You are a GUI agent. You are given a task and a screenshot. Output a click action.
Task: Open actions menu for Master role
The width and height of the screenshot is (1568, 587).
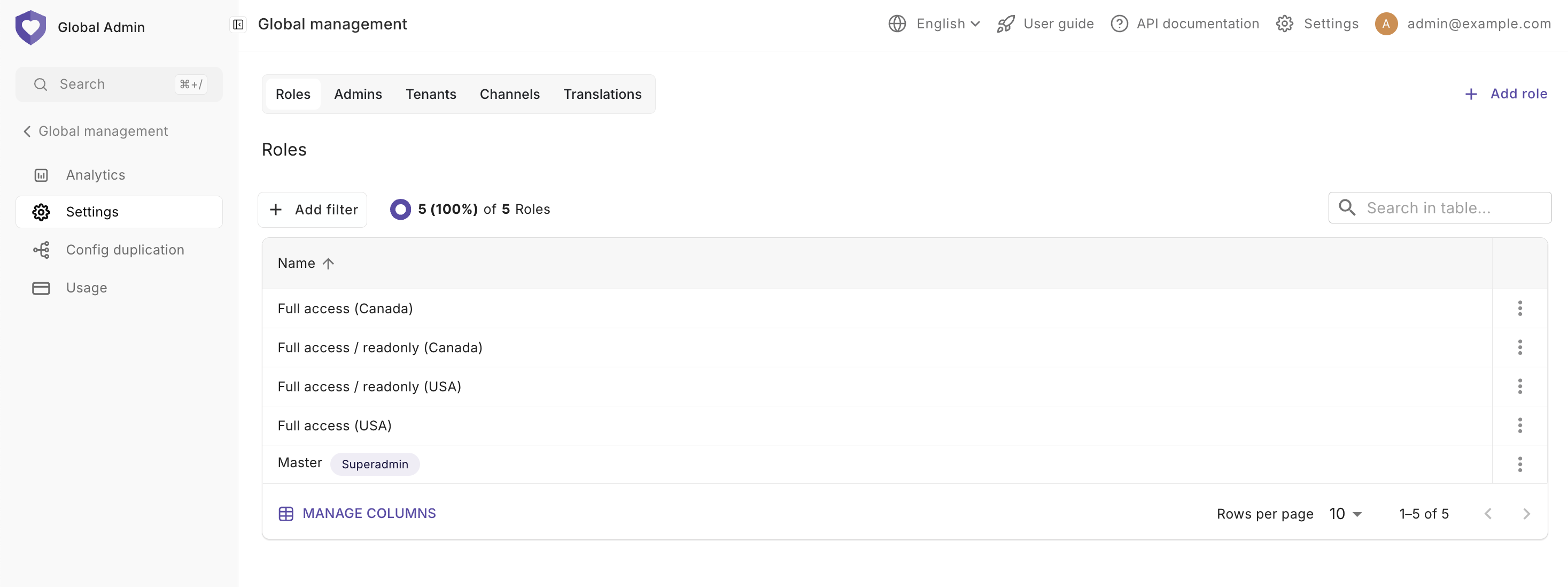click(x=1519, y=465)
